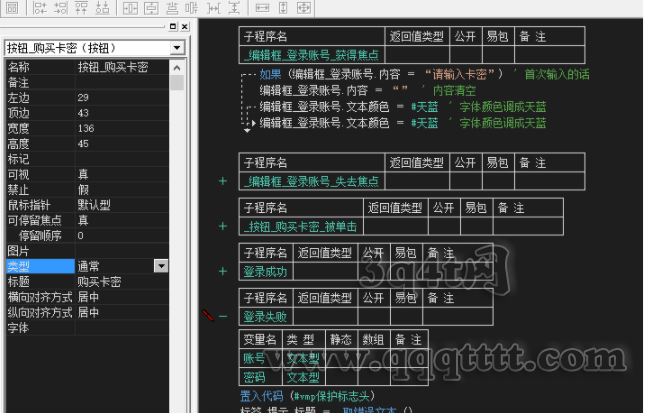
Task: Click the vertical-center align components icon
Action: coord(192,7)
